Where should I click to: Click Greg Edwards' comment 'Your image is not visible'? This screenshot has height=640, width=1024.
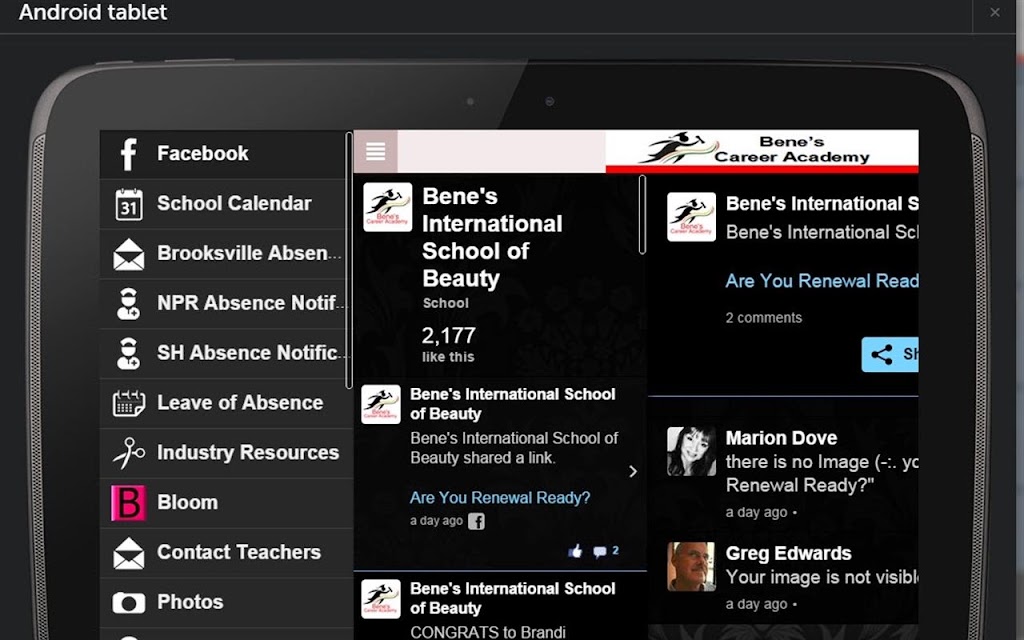click(x=822, y=577)
